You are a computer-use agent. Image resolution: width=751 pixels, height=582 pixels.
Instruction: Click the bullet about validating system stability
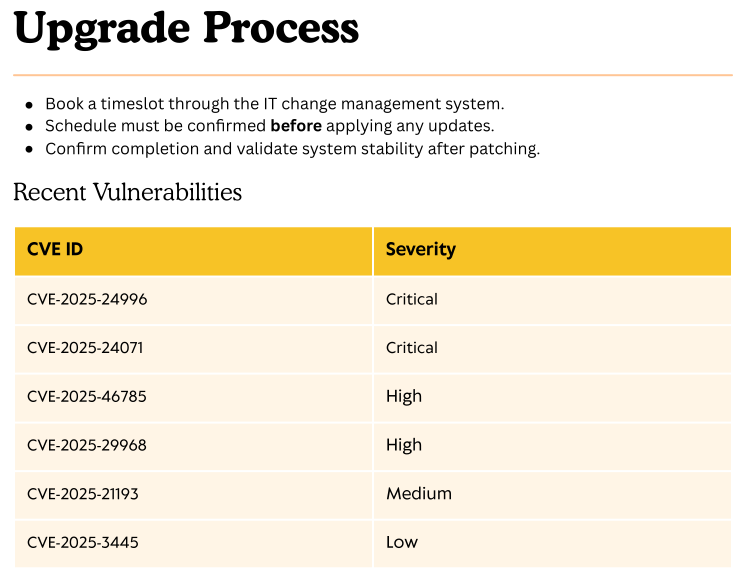tap(292, 149)
